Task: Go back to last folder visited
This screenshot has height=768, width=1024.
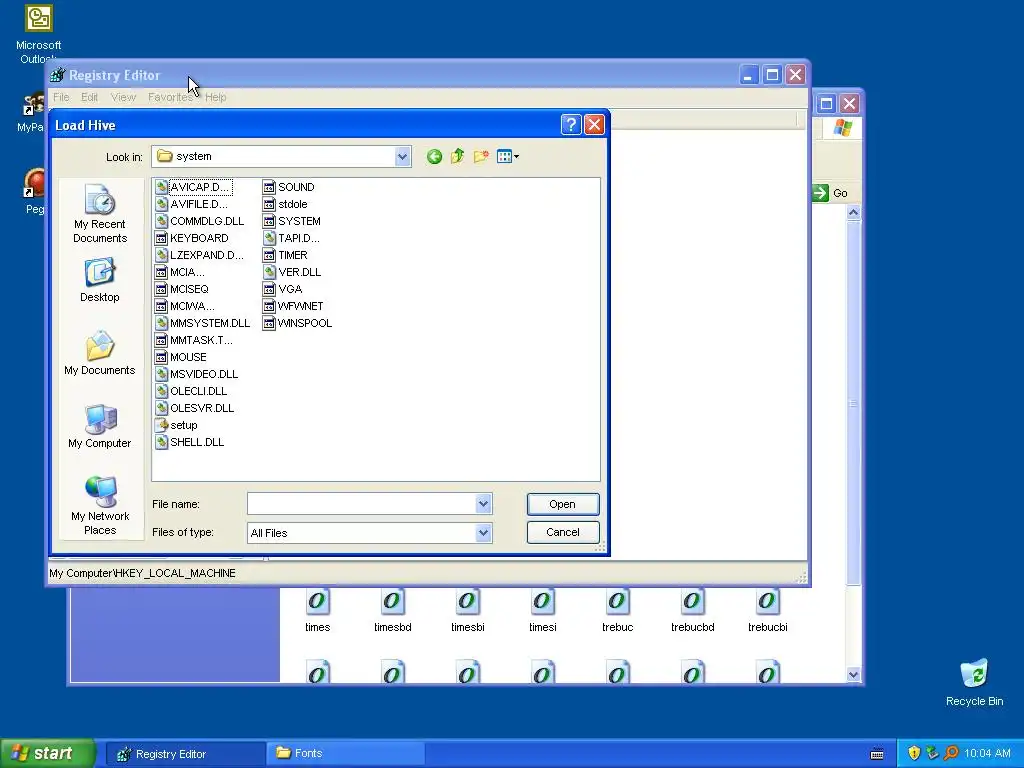Action: point(434,157)
